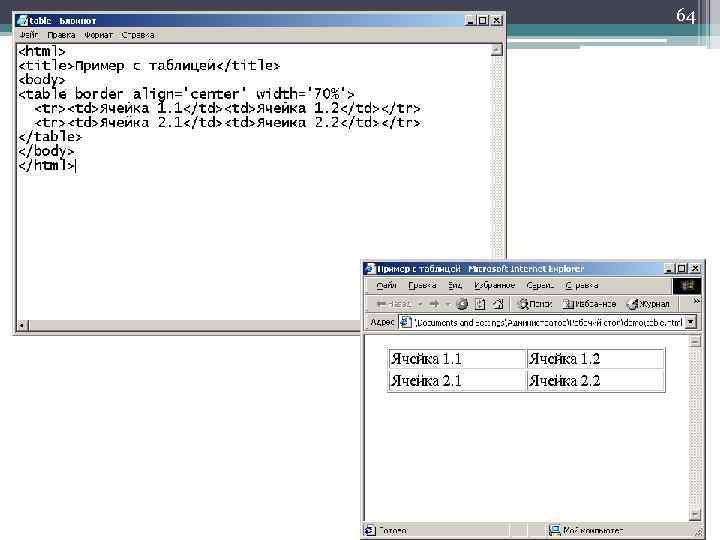This screenshot has width=720, height=540.
Task: Click the Stop icon in browser toolbar
Action: click(462, 304)
